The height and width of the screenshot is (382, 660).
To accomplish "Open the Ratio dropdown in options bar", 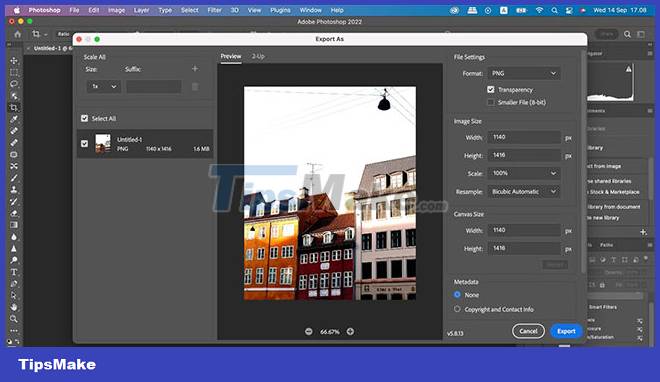I will (64, 34).
